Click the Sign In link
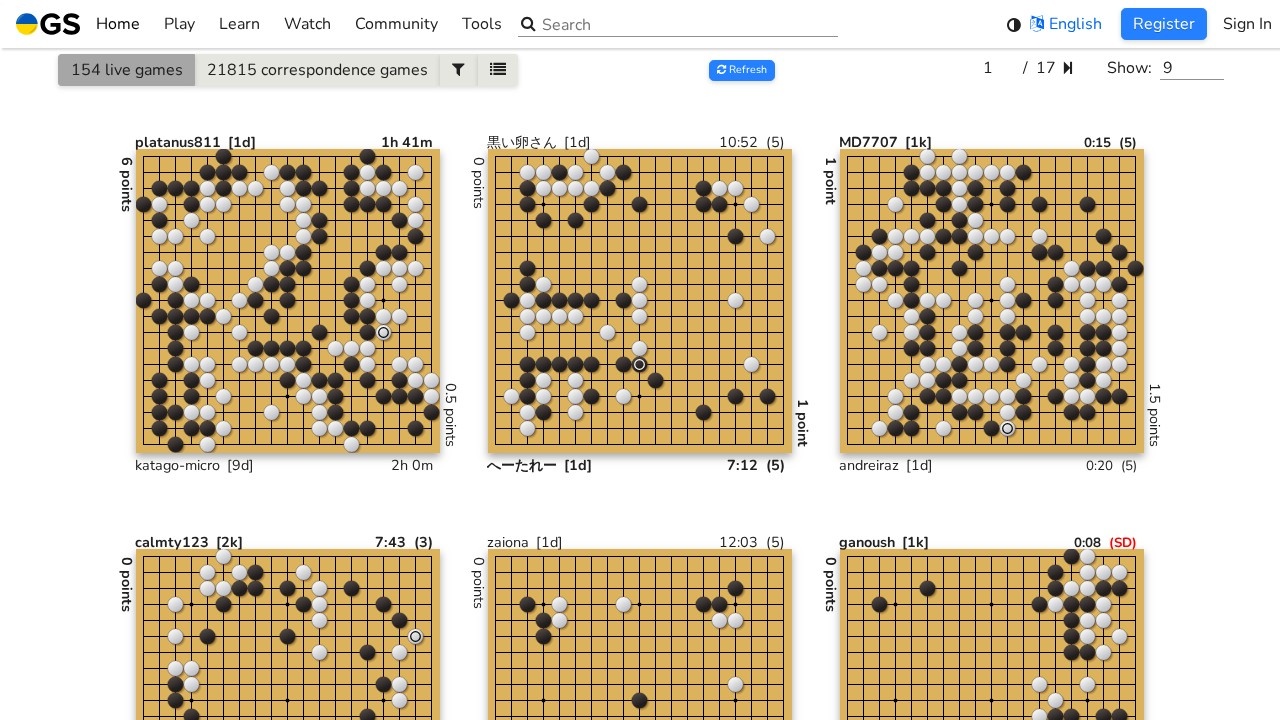 (x=1247, y=24)
